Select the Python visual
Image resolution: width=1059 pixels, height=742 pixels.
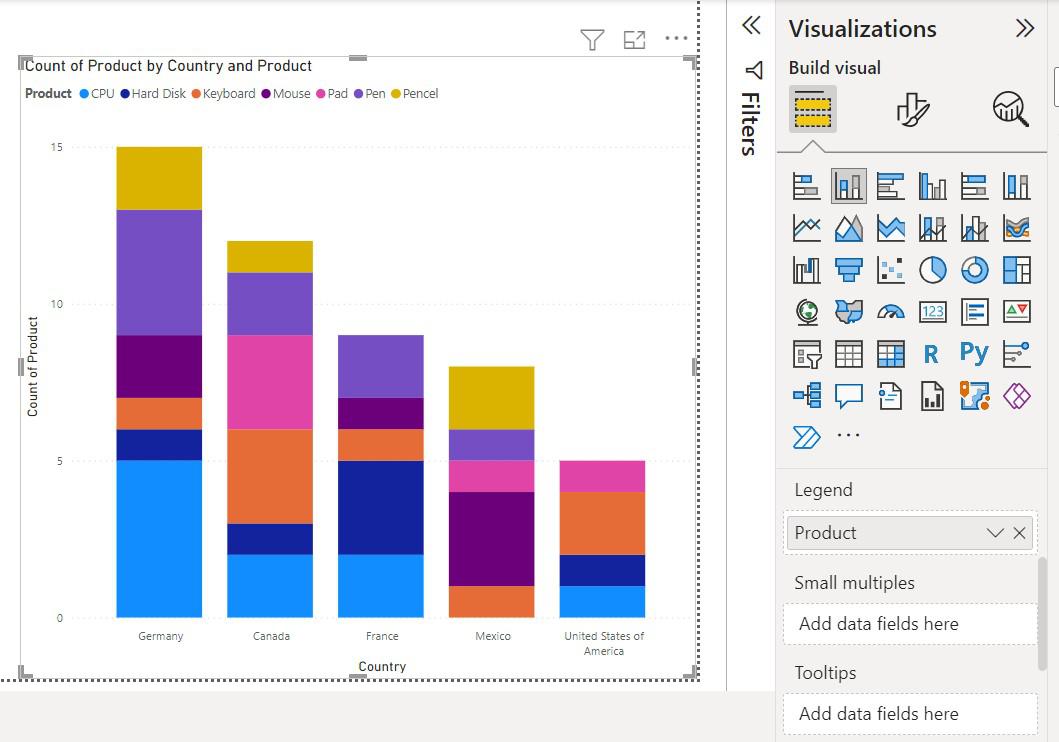tap(974, 352)
